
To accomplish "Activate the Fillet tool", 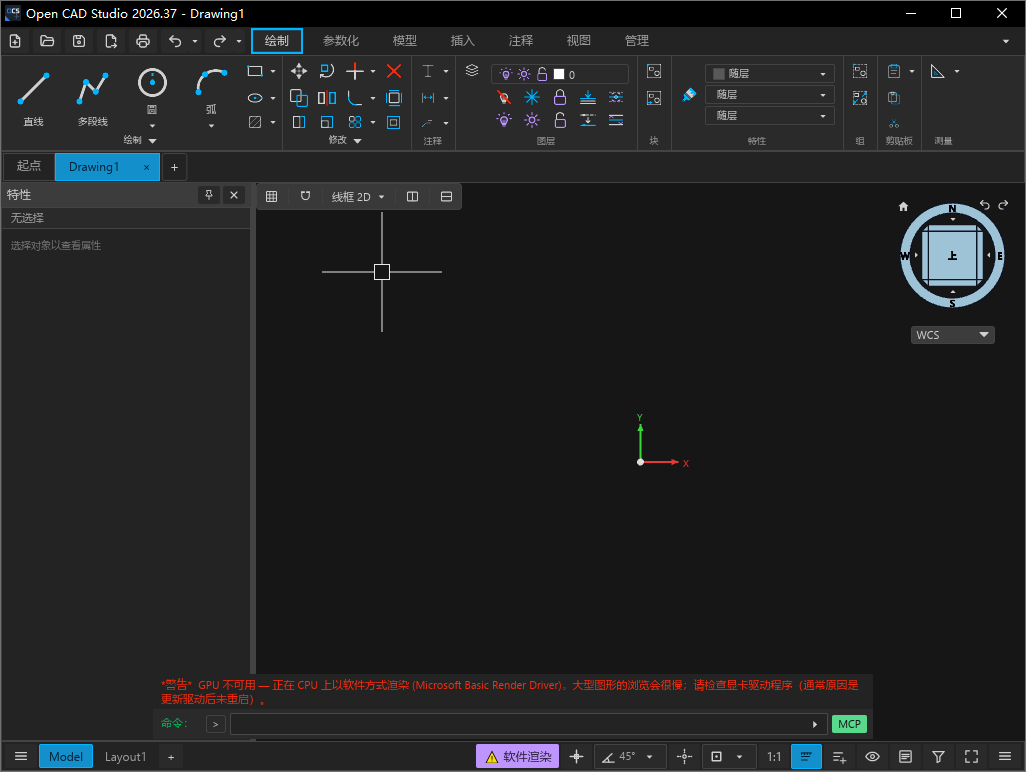I will 355,98.
